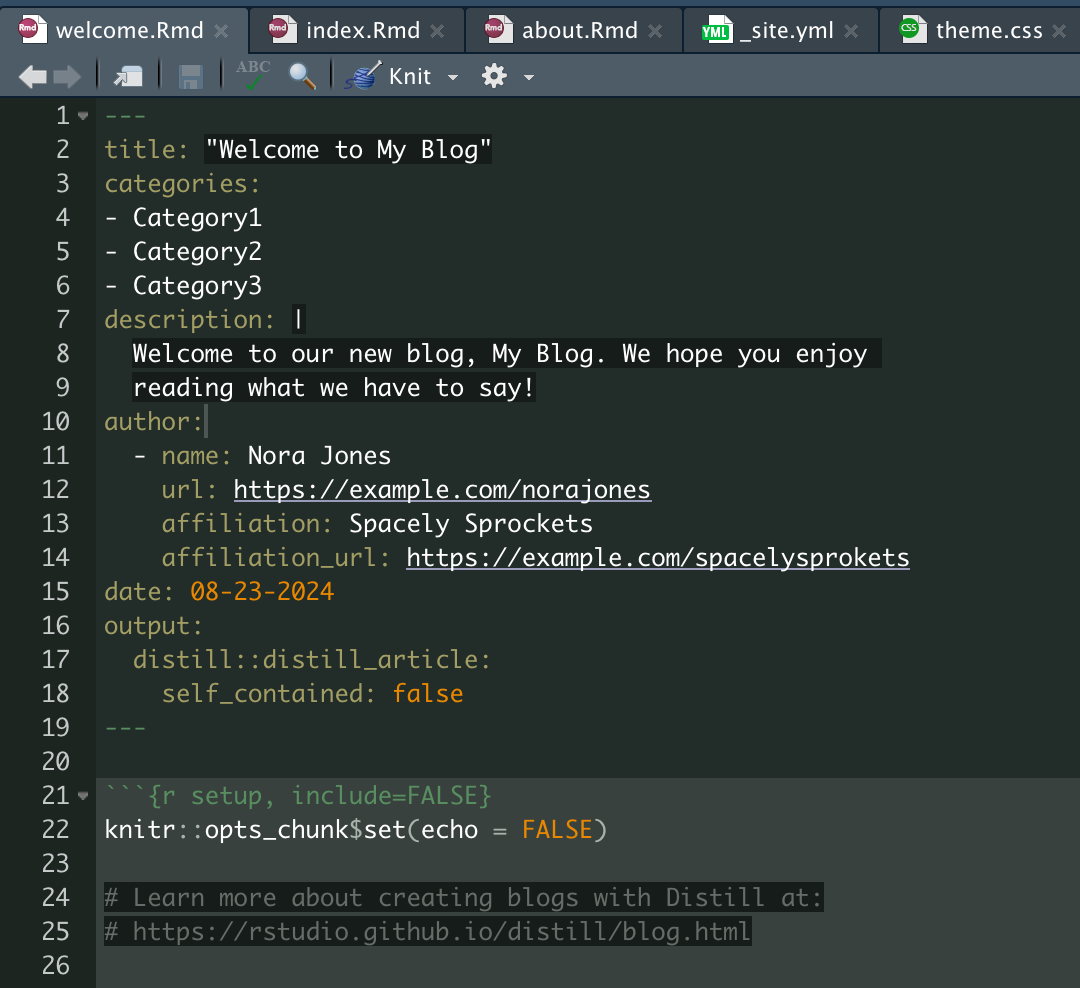The width and height of the screenshot is (1080, 988).
Task: Collapse setup chunk fold arrow at line 21
Action: click(83, 796)
